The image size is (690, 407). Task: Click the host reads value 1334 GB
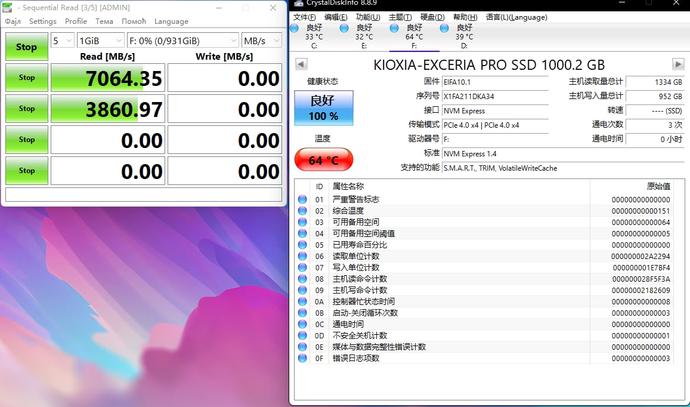coord(655,82)
